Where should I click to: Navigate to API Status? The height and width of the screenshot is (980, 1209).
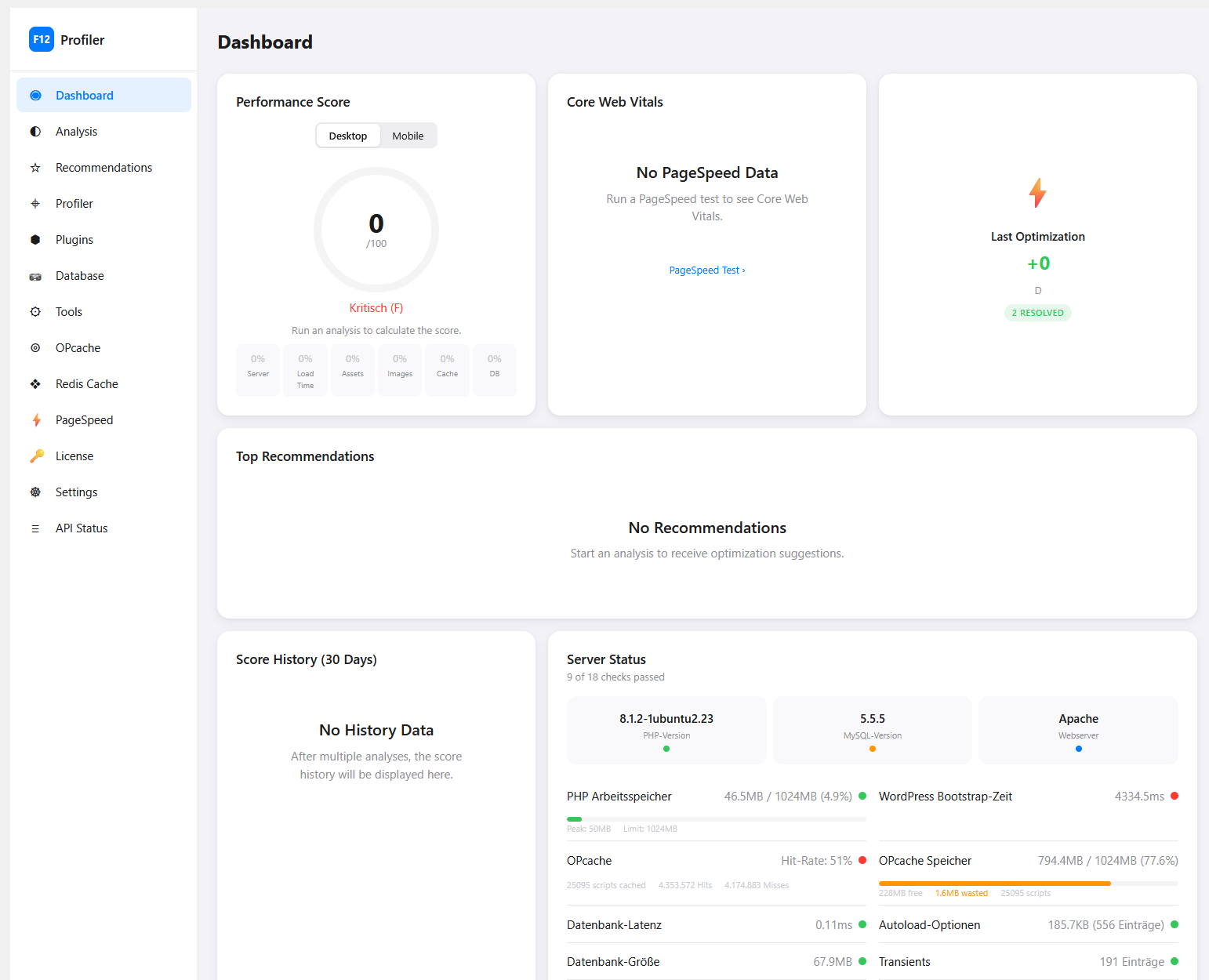pos(81,528)
